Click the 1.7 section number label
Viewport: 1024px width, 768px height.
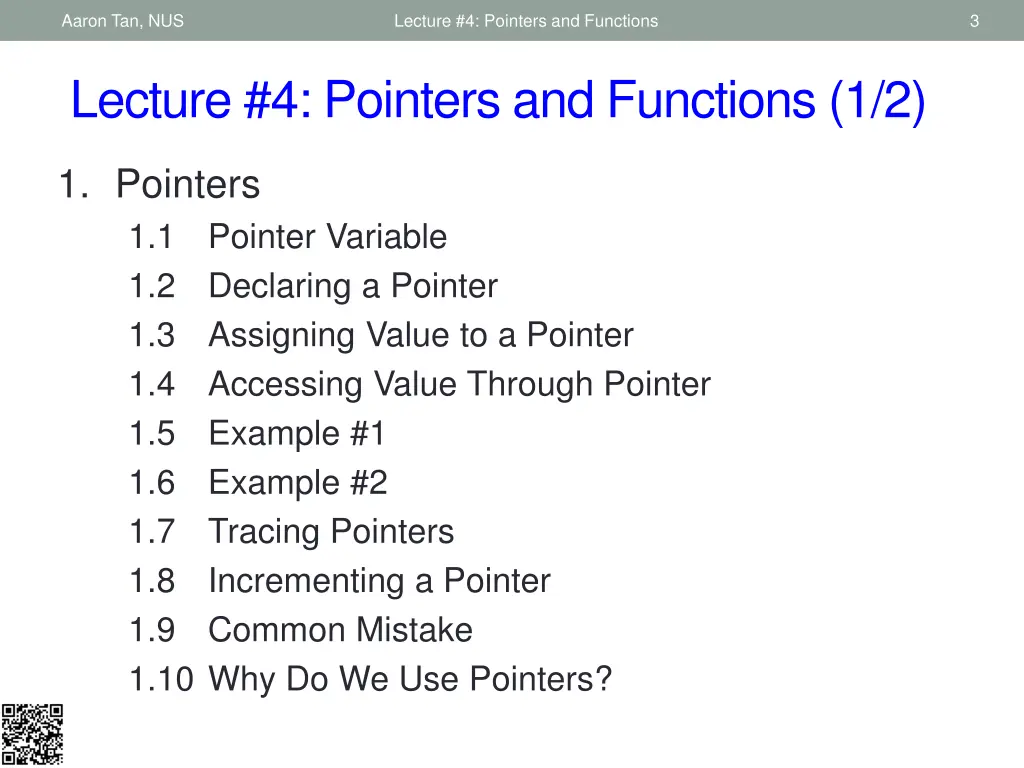(152, 532)
